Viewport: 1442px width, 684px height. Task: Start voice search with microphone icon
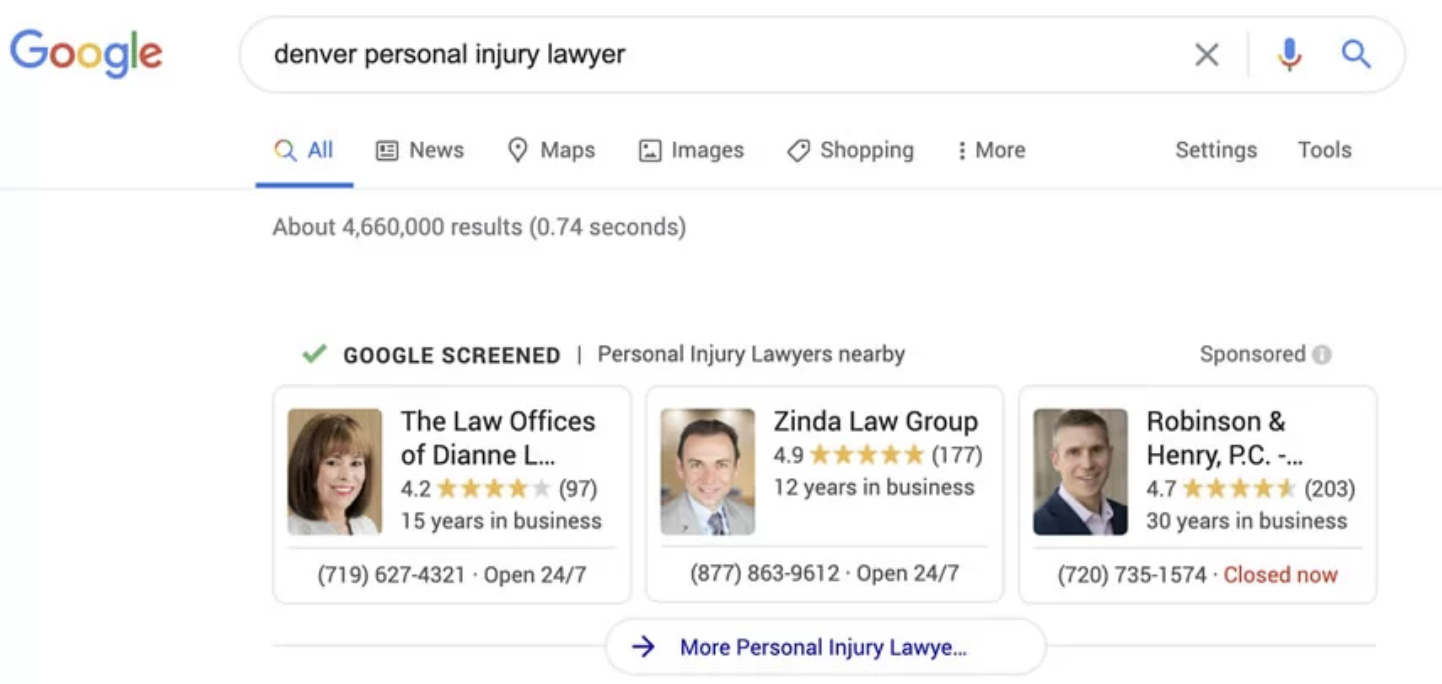point(1290,55)
